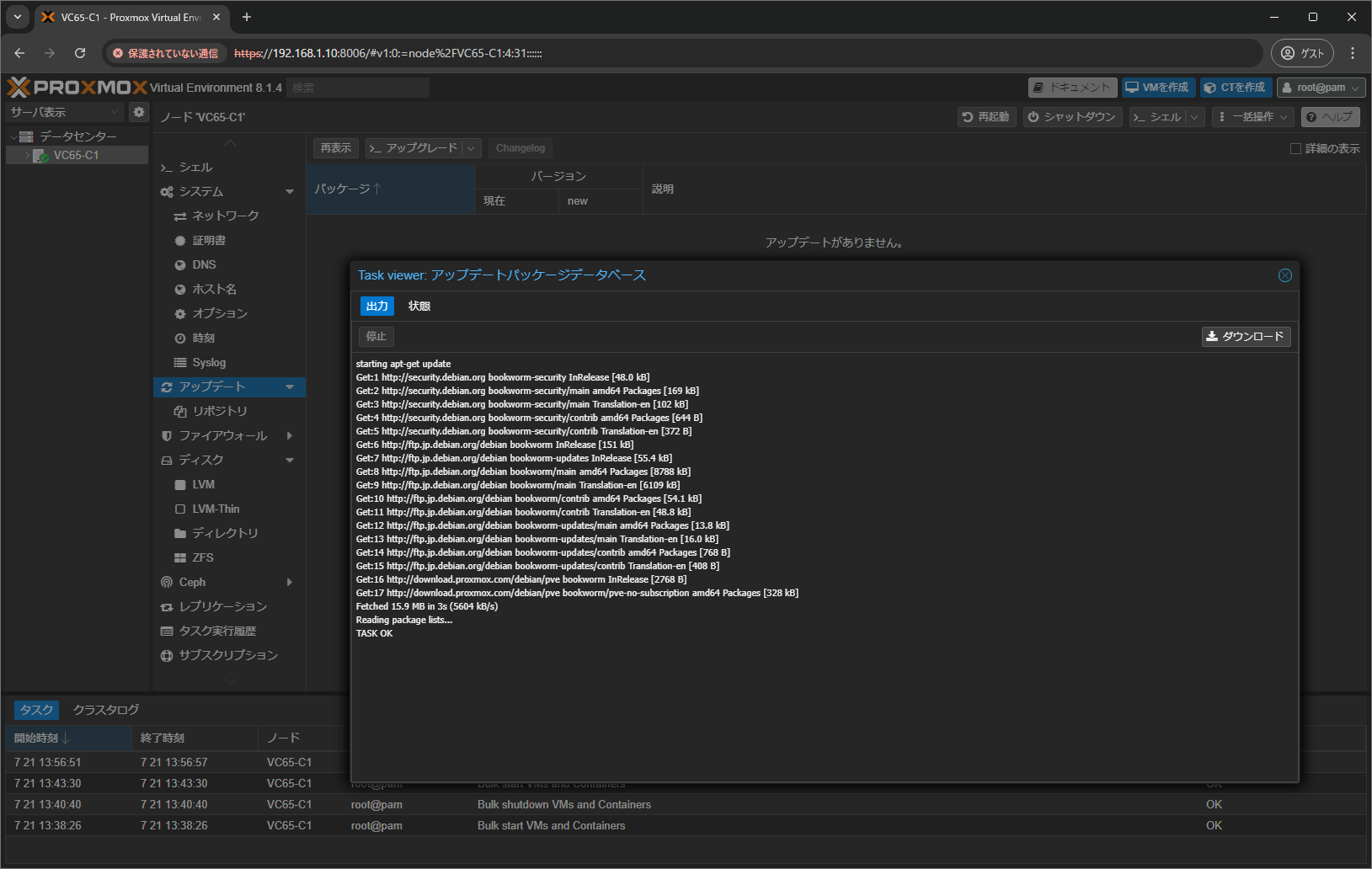This screenshot has width=1372, height=869.
Task: Sort by the パッケージ column header
Action: pos(390,189)
